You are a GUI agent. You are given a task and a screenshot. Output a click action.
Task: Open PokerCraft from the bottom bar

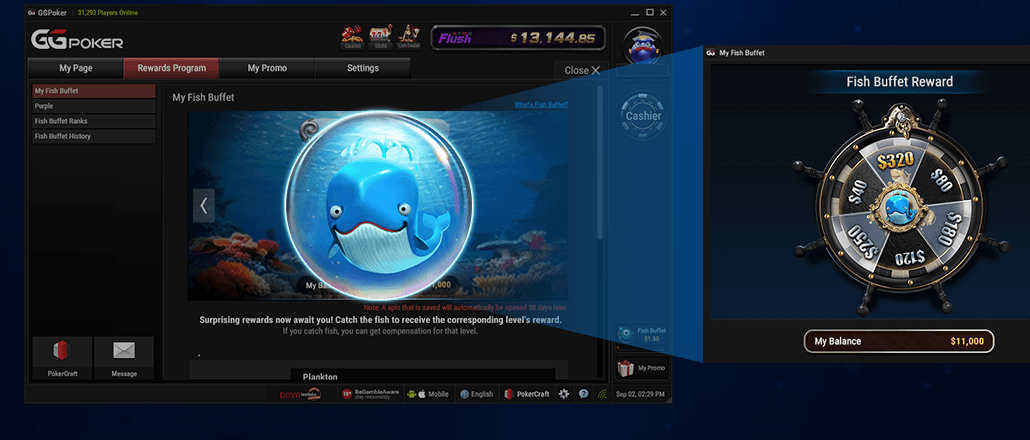527,394
